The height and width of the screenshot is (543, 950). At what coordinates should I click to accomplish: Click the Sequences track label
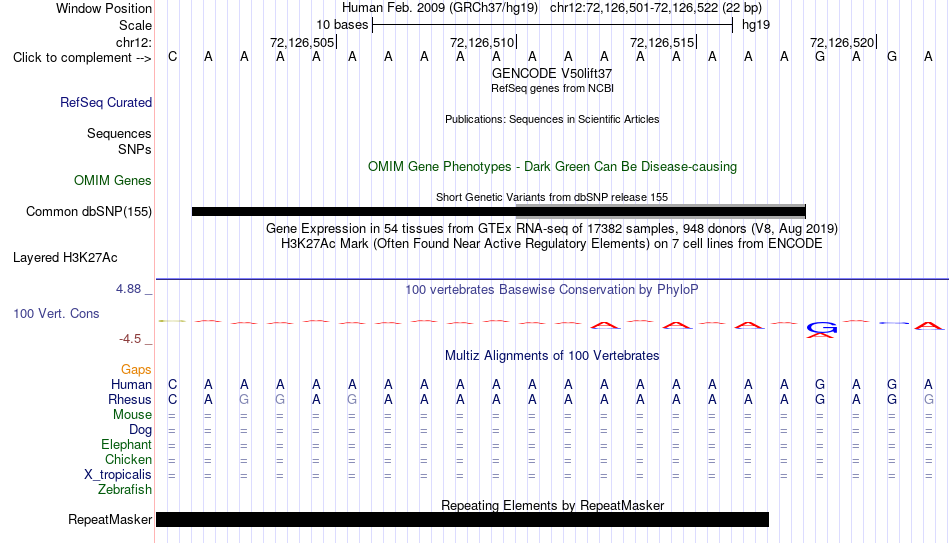119,133
